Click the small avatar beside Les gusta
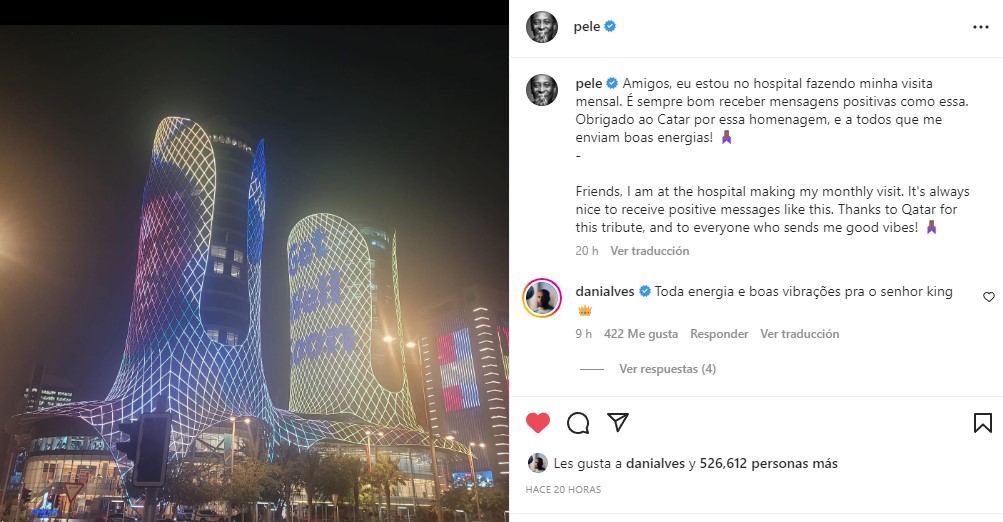The height and width of the screenshot is (522, 1003). point(537,463)
